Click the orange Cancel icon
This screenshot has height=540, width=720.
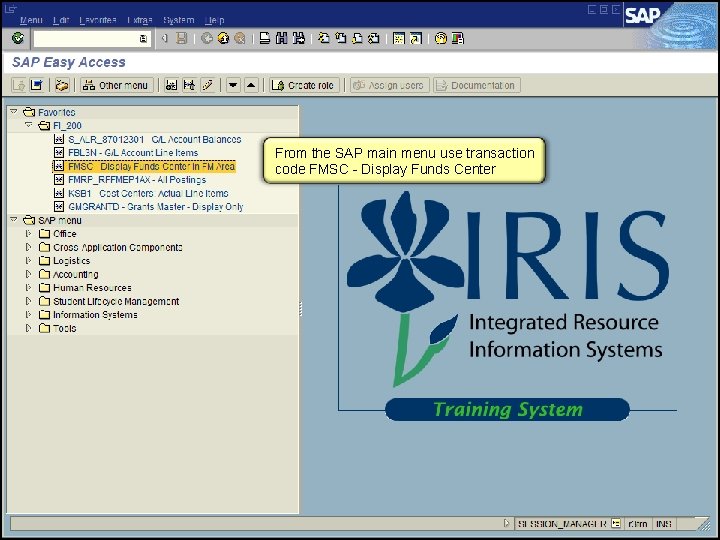click(x=240, y=39)
